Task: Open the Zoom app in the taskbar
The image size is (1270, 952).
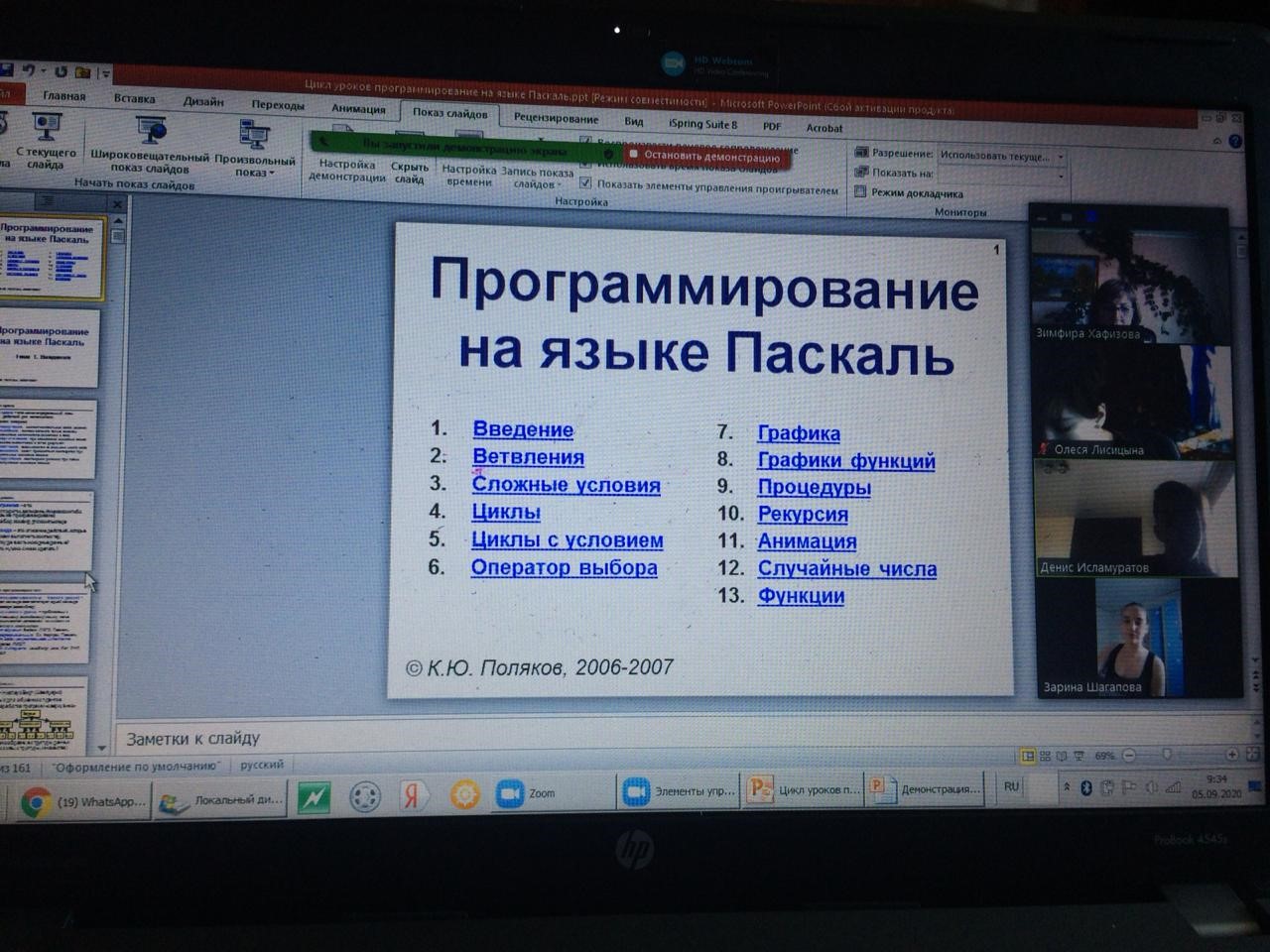Action: (525, 793)
